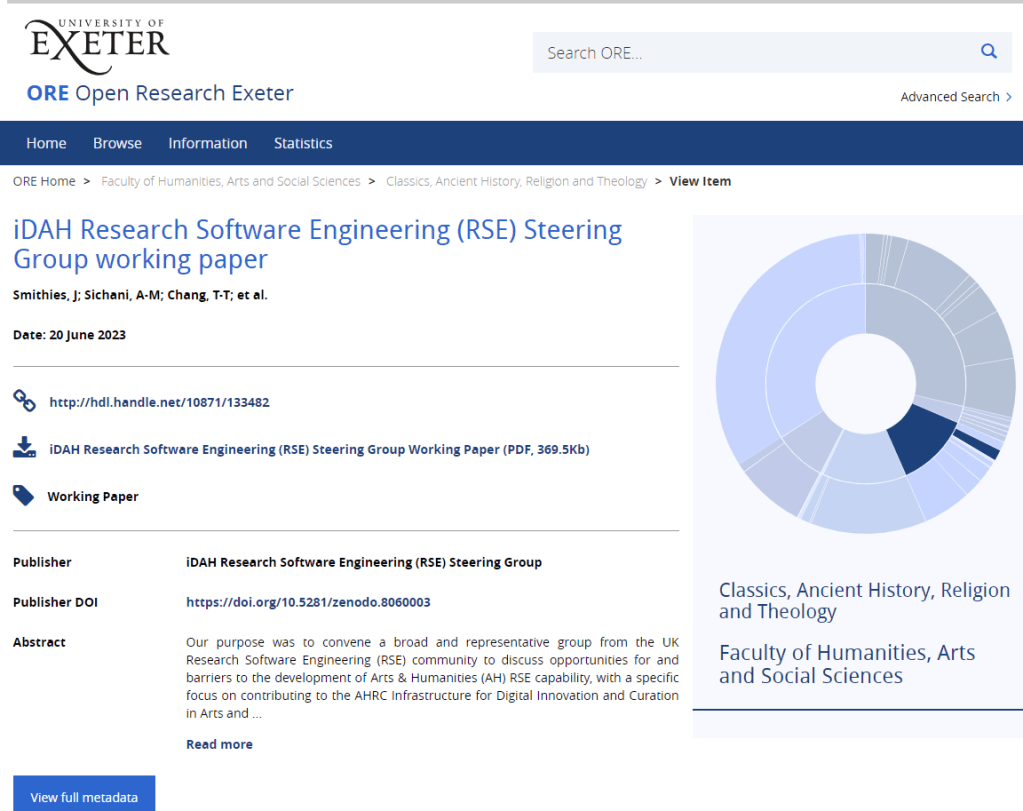Click the PDF download icon

(x=24, y=448)
